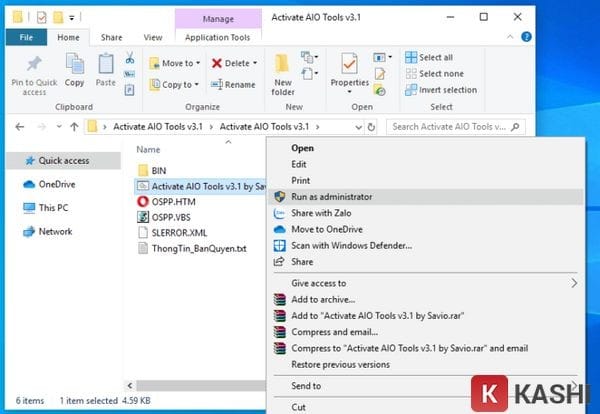Viewport: 600px width, 414px height.
Task: Click the History icon in Open group
Action: click(380, 90)
